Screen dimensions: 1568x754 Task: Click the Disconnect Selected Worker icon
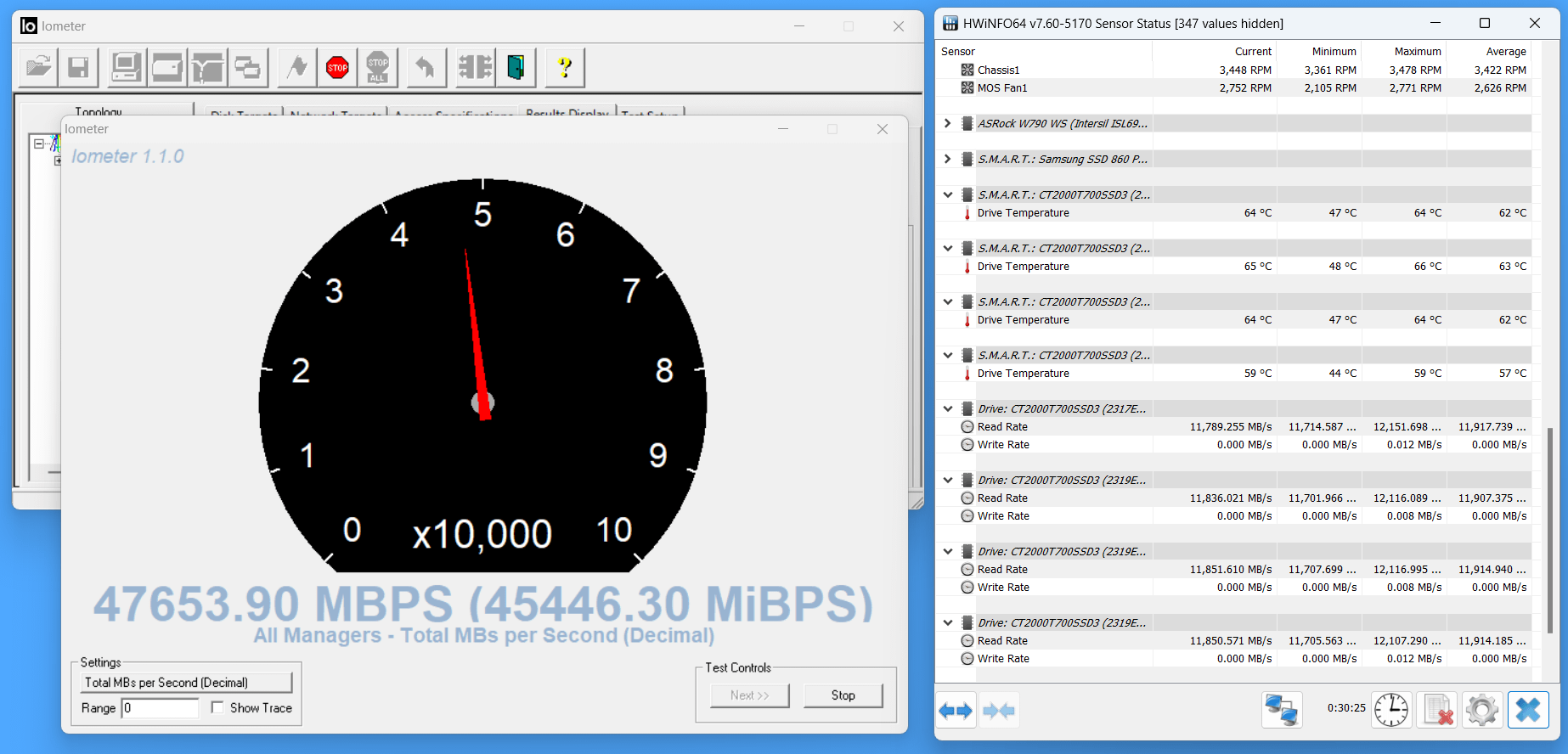(475, 66)
